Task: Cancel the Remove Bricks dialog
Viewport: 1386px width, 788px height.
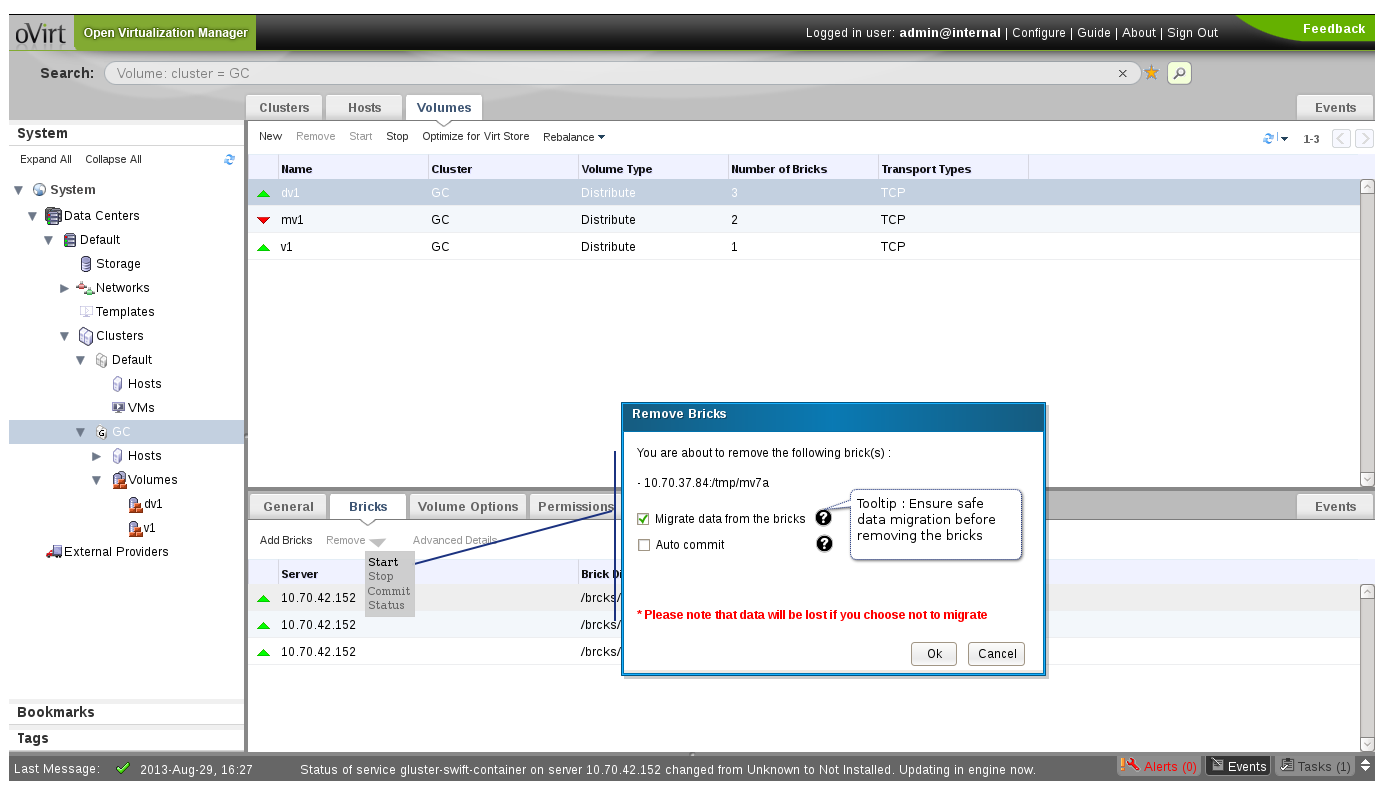Action: click(x=996, y=654)
